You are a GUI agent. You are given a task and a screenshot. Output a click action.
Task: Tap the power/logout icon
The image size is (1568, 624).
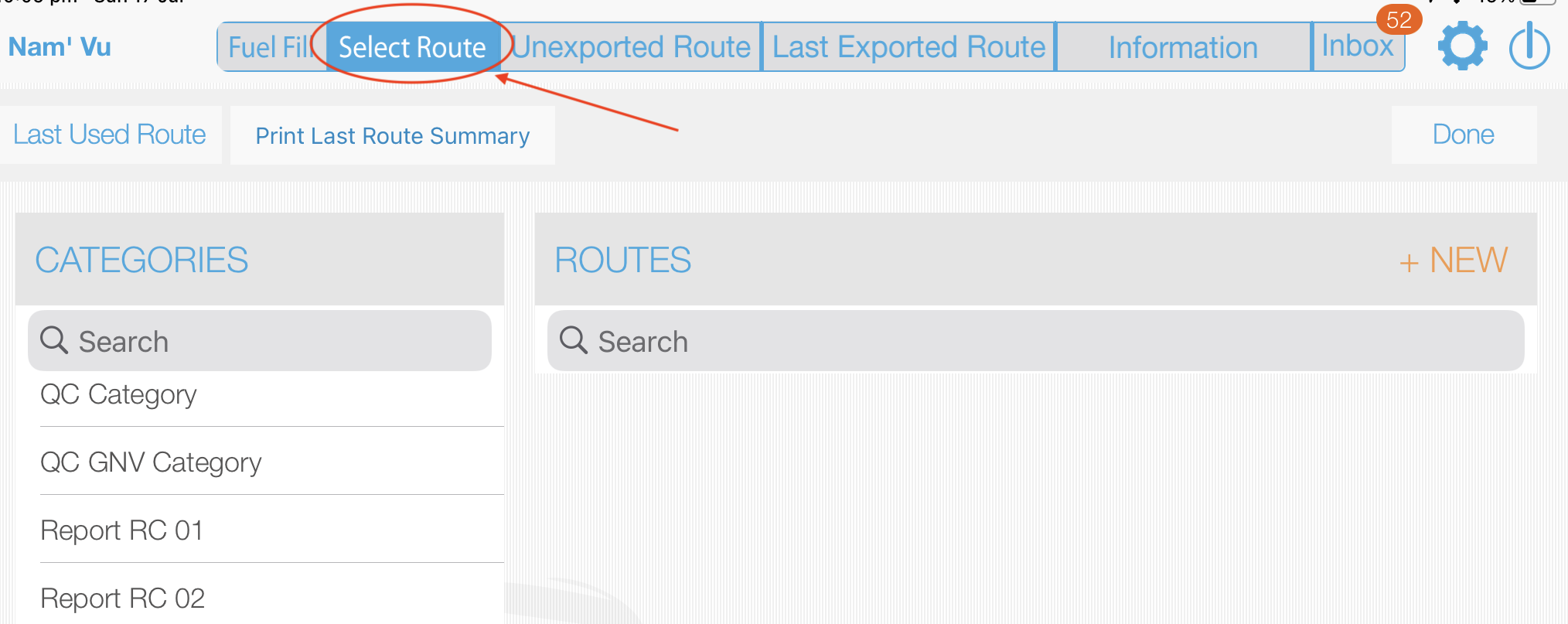[x=1529, y=45]
